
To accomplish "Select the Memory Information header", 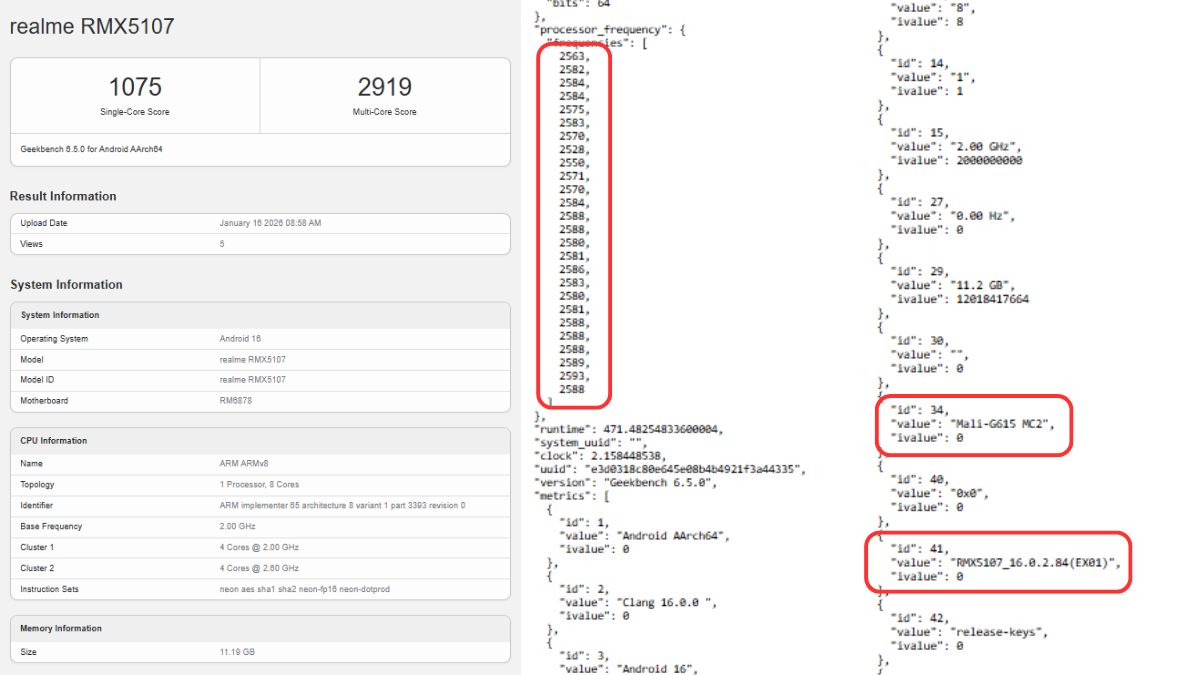I will point(61,629).
